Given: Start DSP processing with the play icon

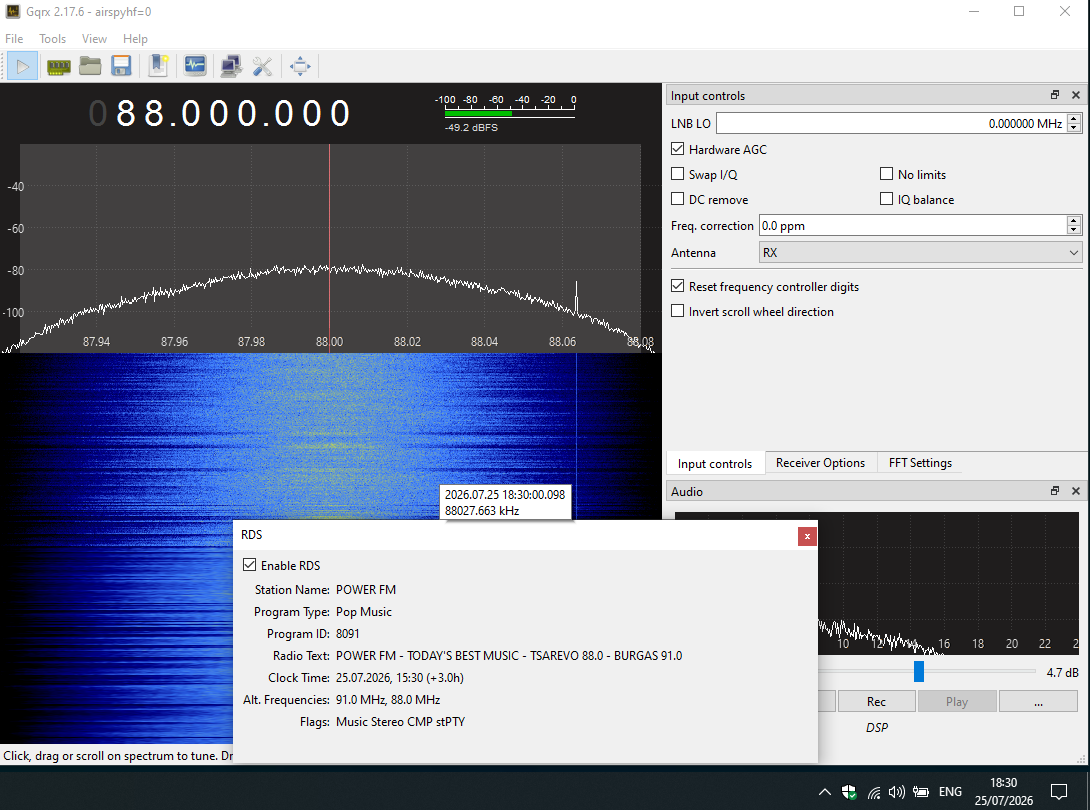Looking at the screenshot, I should coord(22,67).
